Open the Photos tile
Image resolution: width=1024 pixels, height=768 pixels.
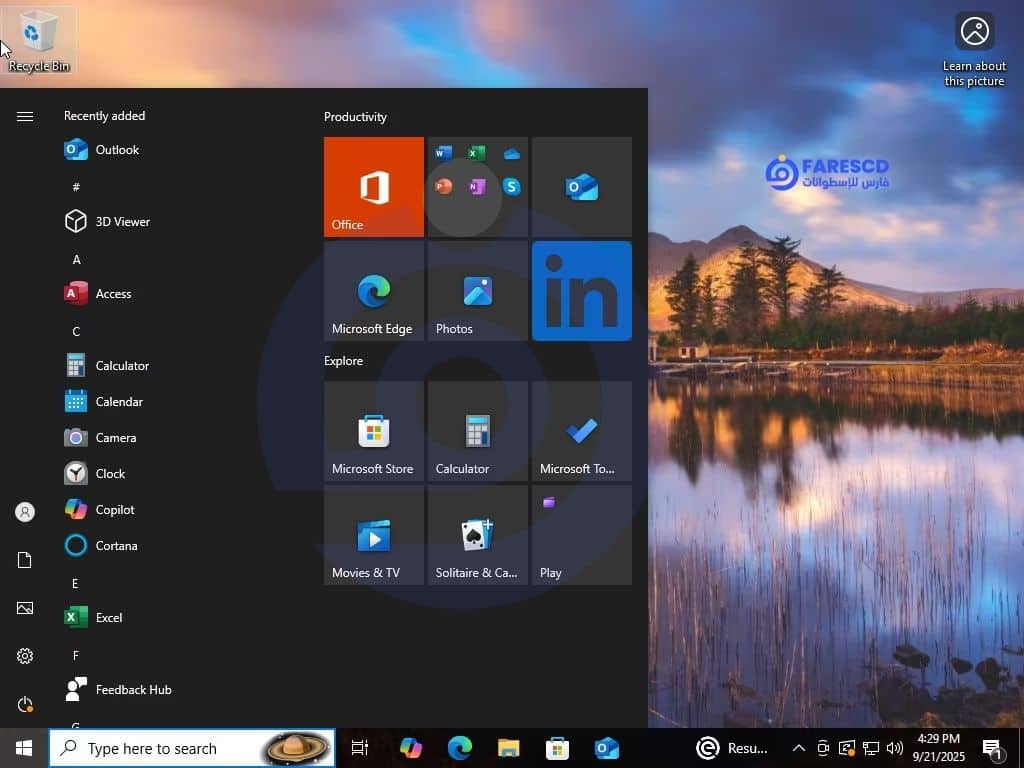478,291
